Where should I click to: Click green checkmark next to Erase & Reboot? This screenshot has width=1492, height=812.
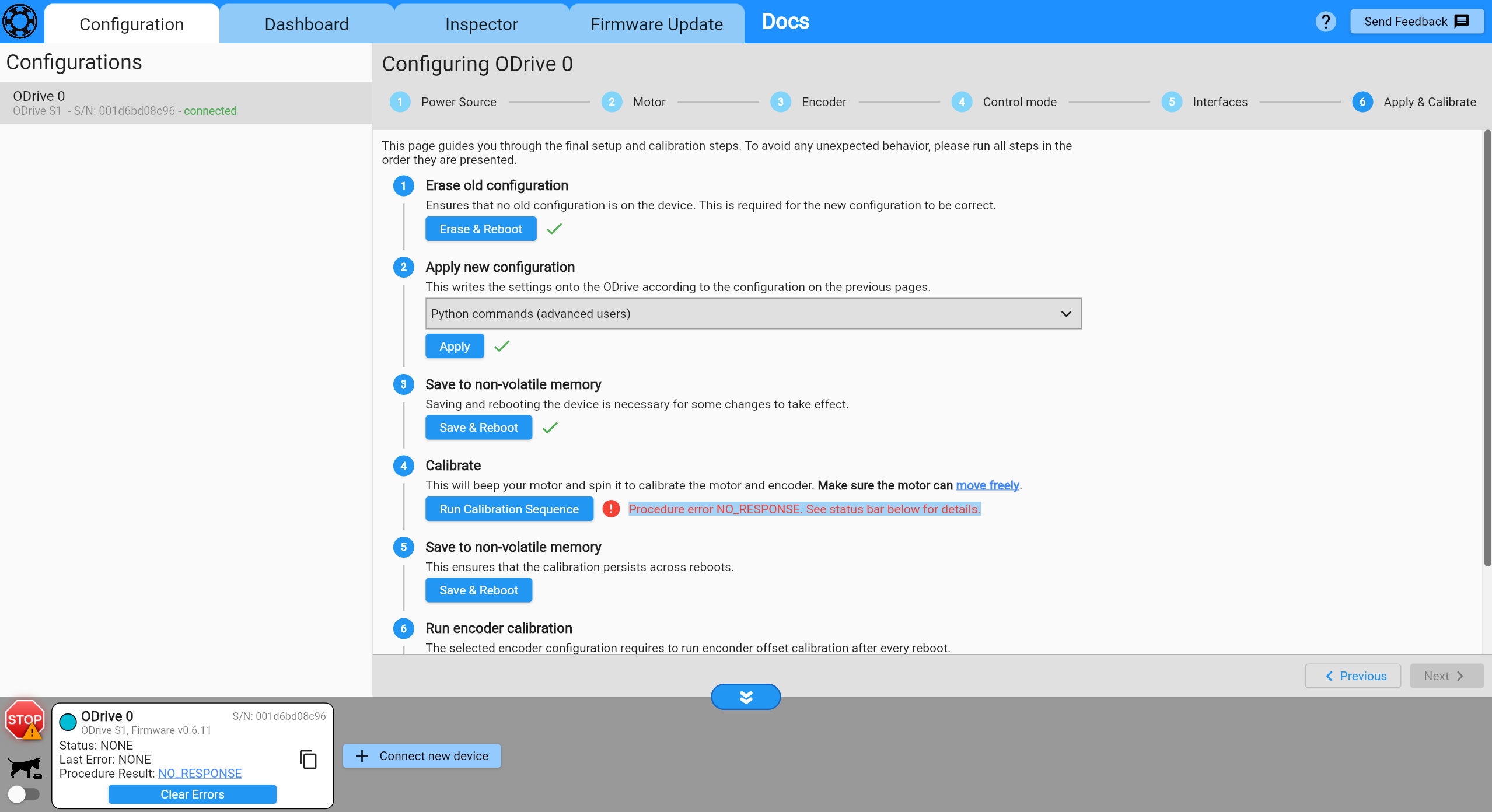pos(554,229)
